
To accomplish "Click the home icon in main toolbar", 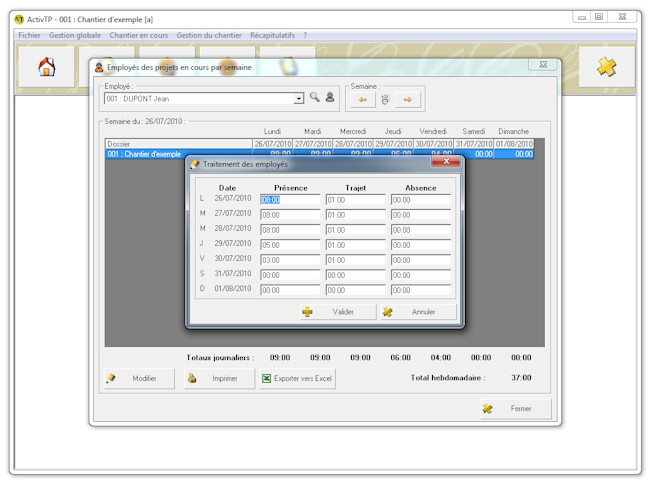I will pos(46,67).
